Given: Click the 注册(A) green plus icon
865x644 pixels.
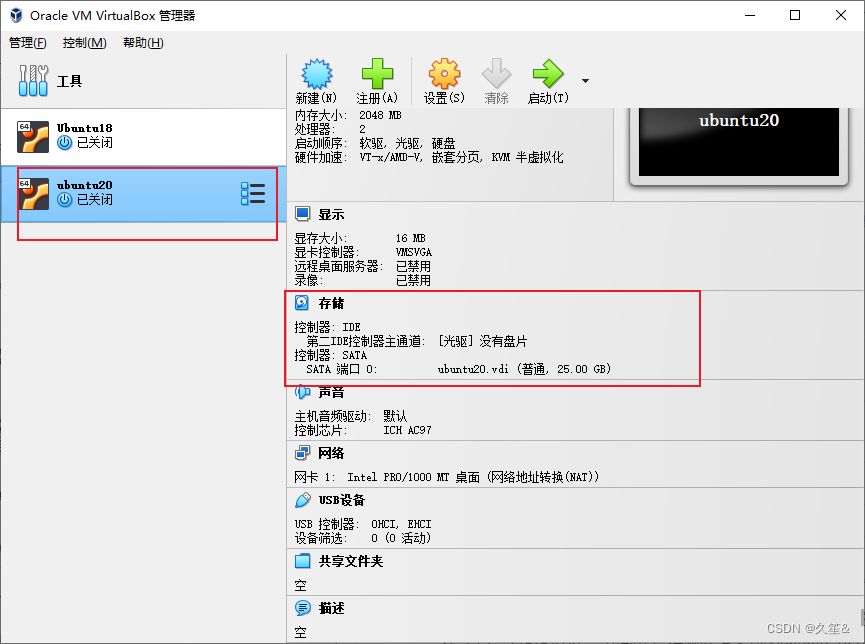Looking at the screenshot, I should [x=377, y=73].
